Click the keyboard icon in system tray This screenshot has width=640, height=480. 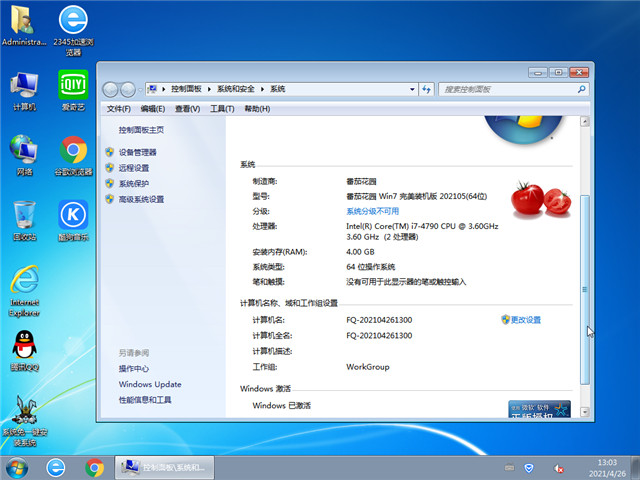coord(509,467)
